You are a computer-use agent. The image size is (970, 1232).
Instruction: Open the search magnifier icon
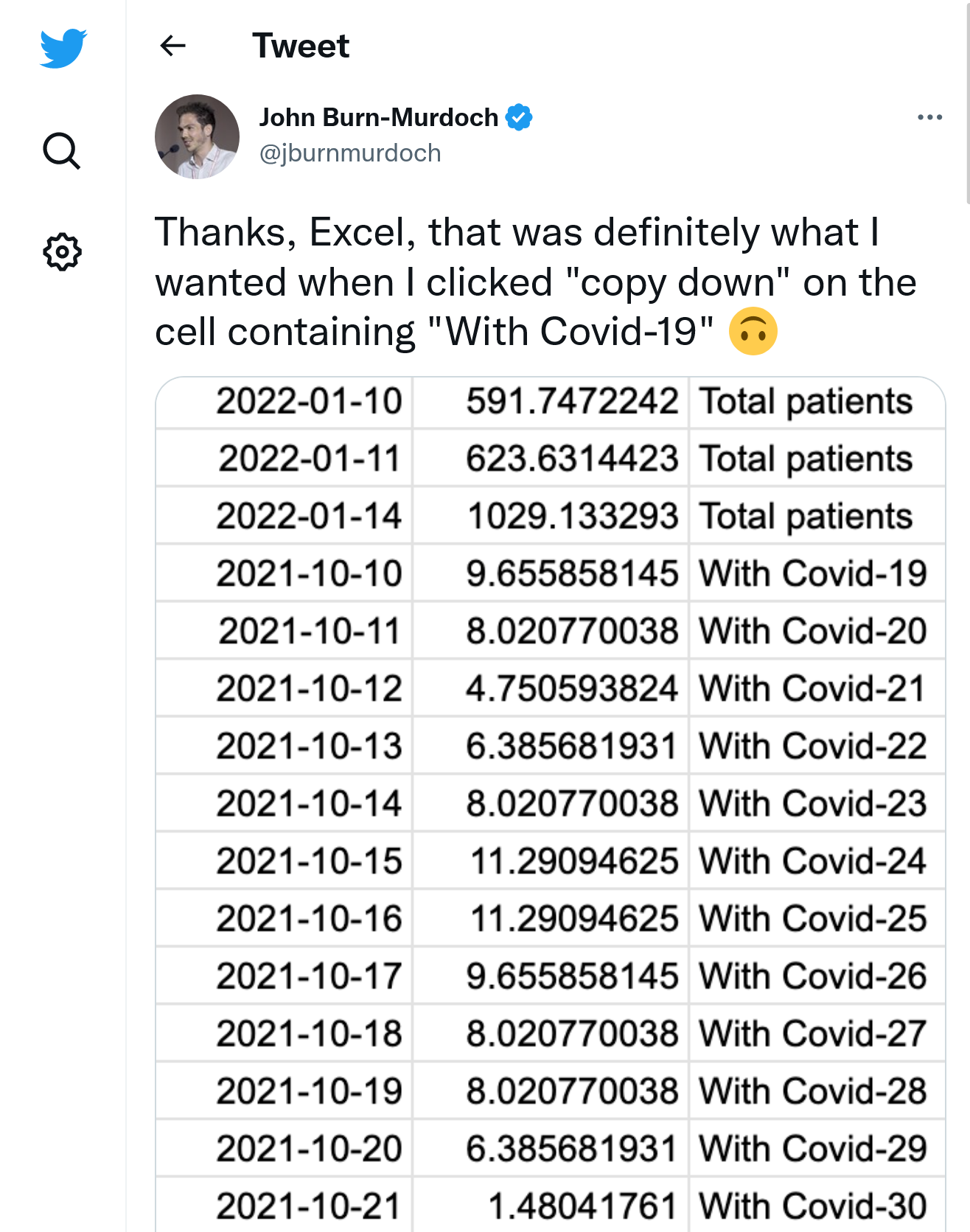click(62, 151)
